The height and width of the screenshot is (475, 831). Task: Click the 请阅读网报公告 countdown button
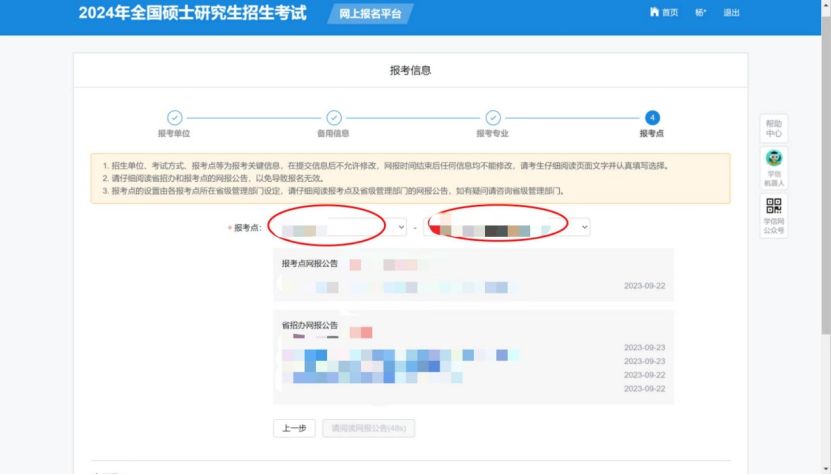point(368,428)
